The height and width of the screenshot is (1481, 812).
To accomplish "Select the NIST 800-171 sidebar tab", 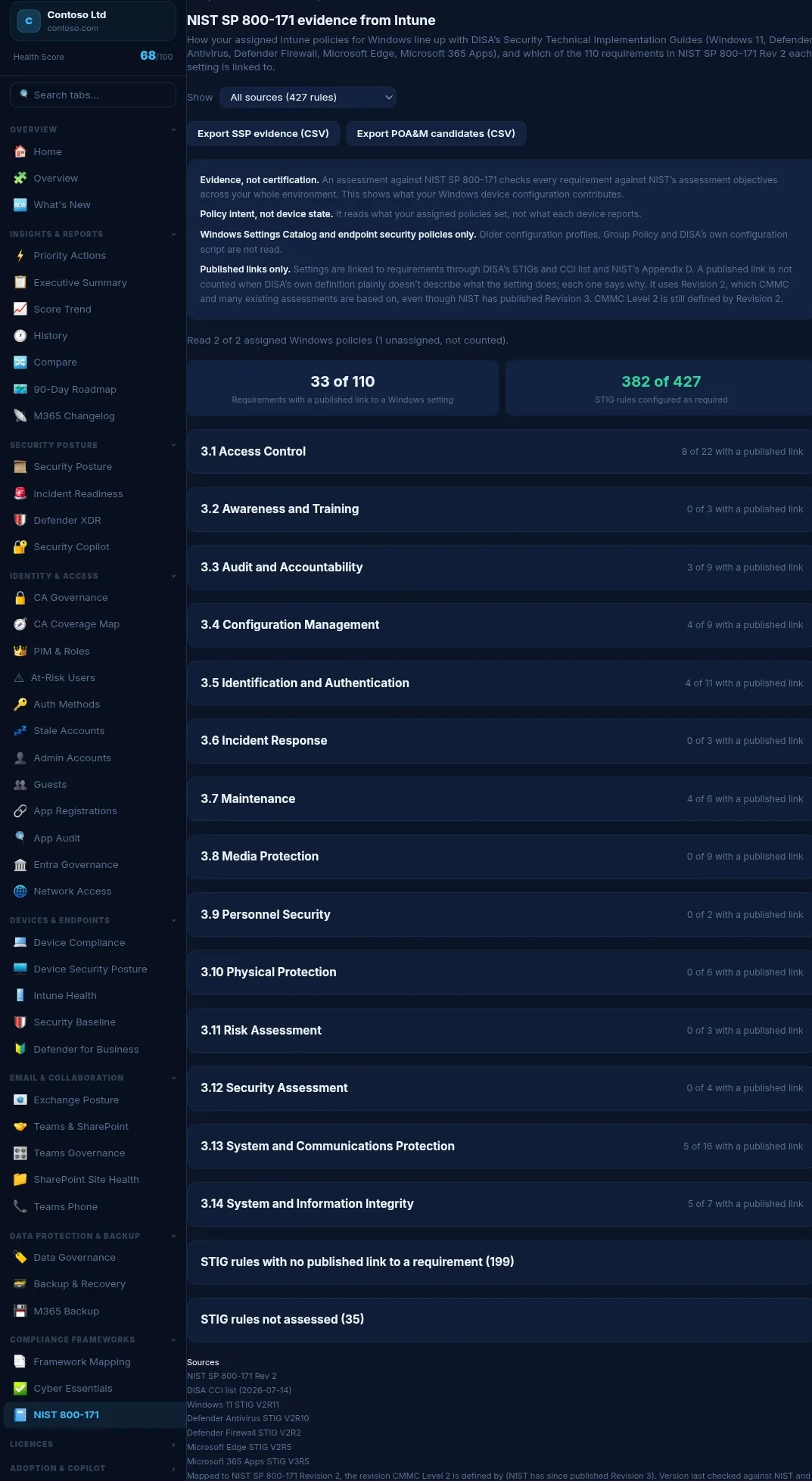I will [93, 1415].
